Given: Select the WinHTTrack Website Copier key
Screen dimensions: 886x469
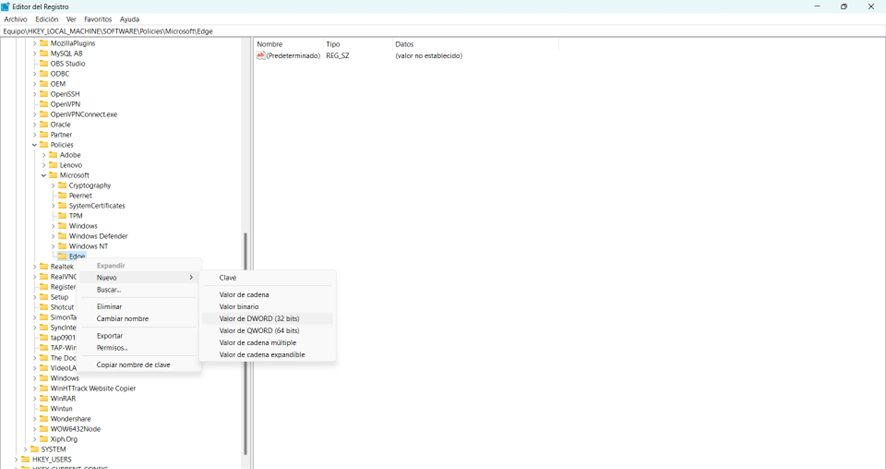Looking at the screenshot, I should pos(93,388).
